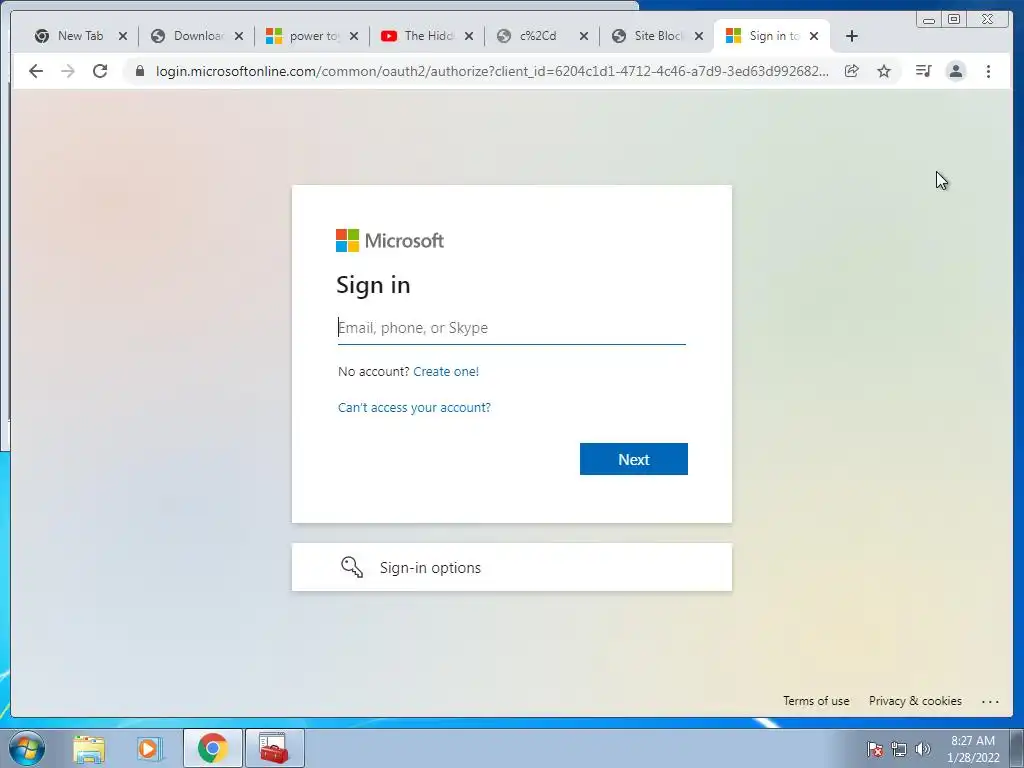Click the taskbar clock showing 8:27 AM
Screen dimensions: 1024x768
click(973, 749)
